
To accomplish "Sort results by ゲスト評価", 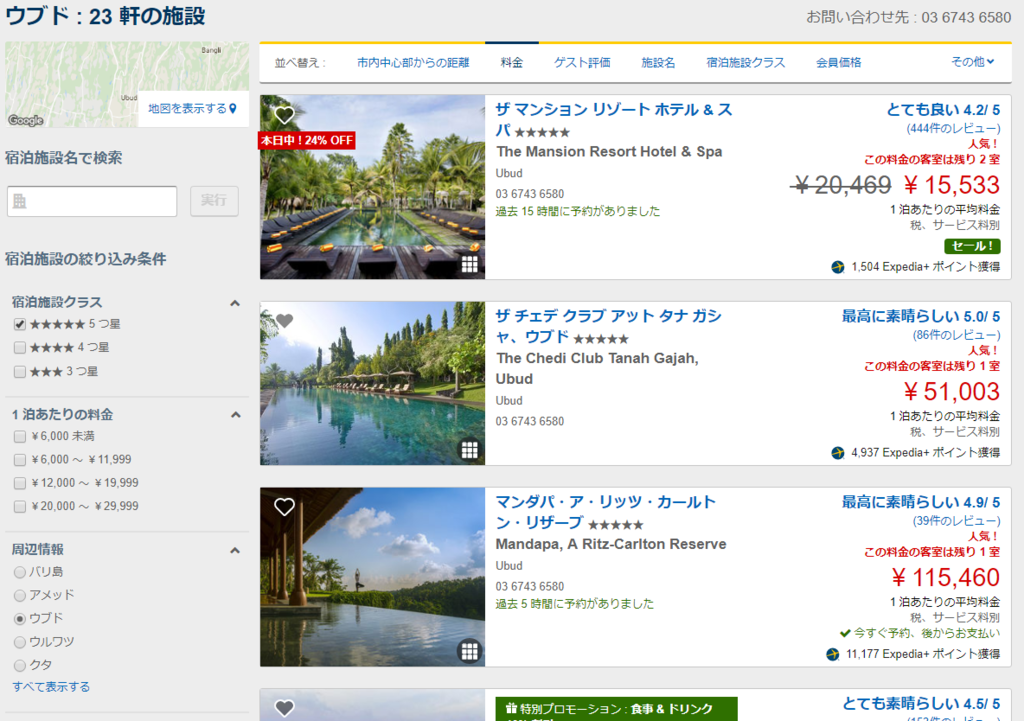I will 582,63.
